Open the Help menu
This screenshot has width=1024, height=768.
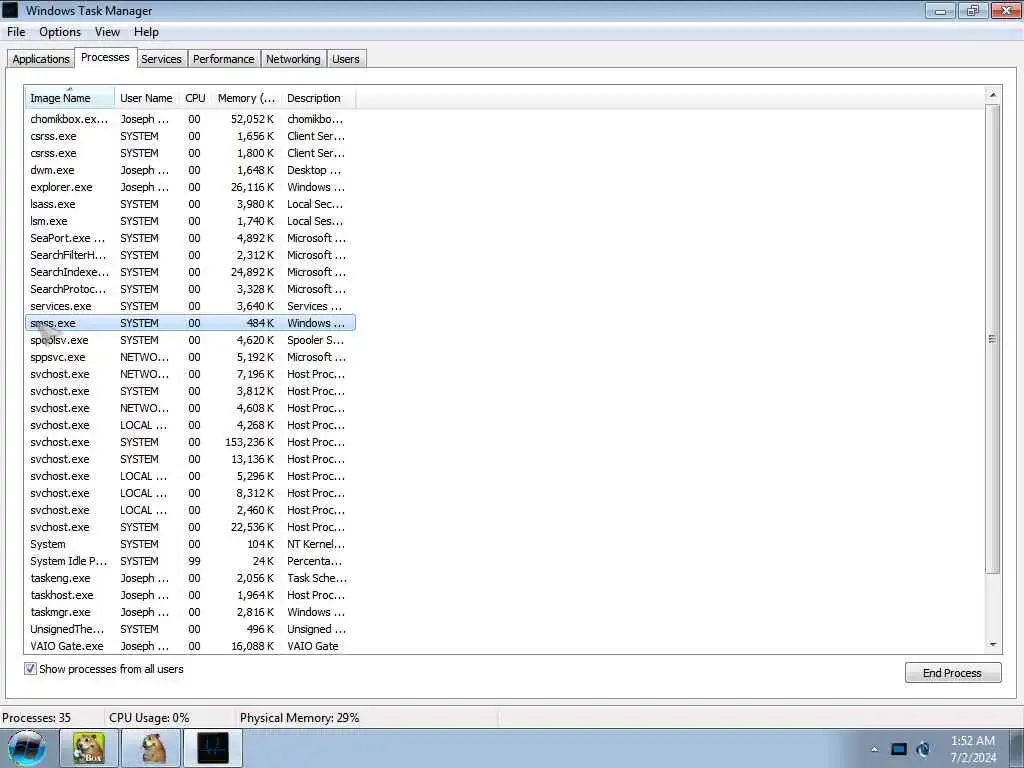pyautogui.click(x=146, y=32)
